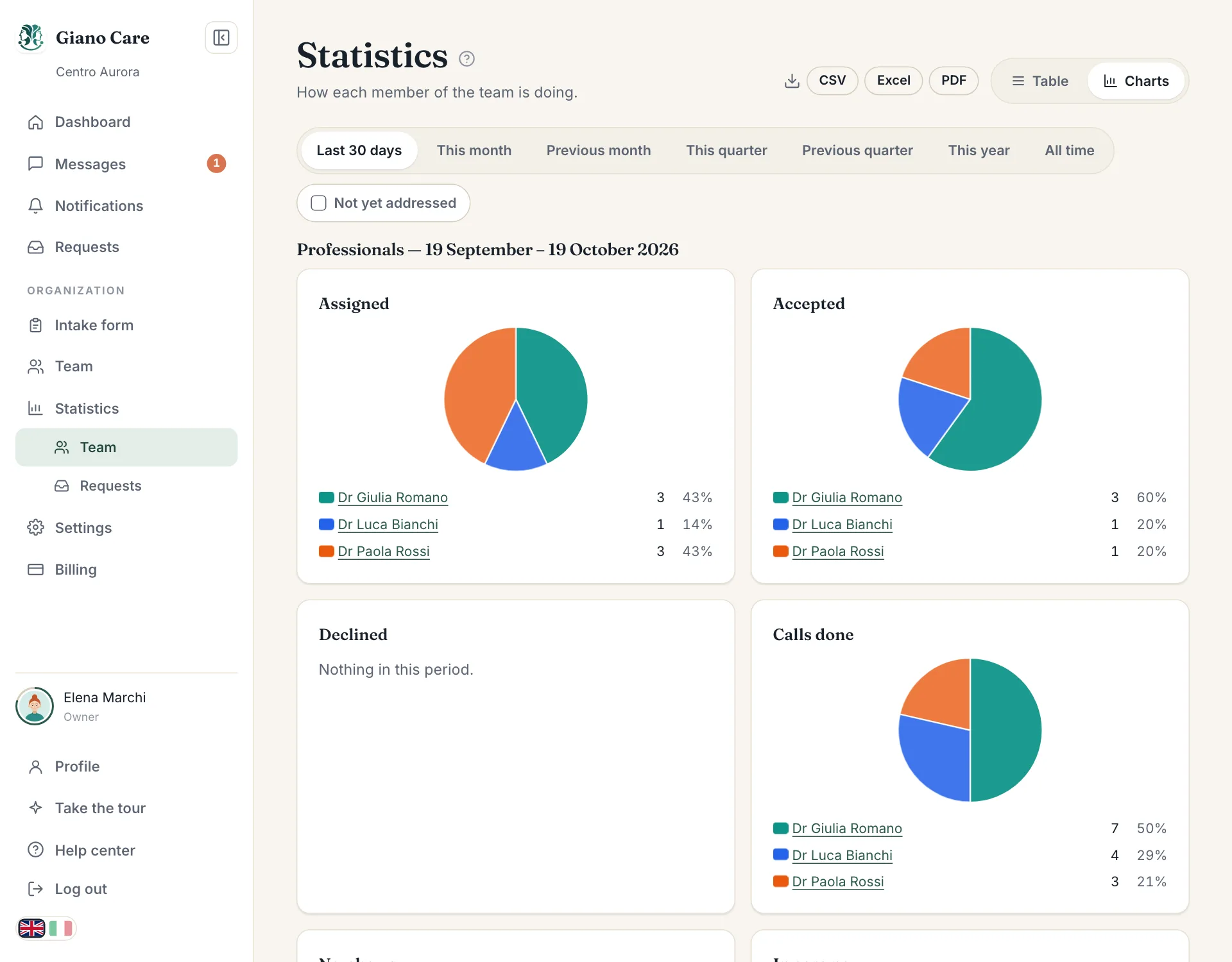Collapse the sidebar panel icon
The width and height of the screenshot is (1232, 962).
tap(221, 38)
